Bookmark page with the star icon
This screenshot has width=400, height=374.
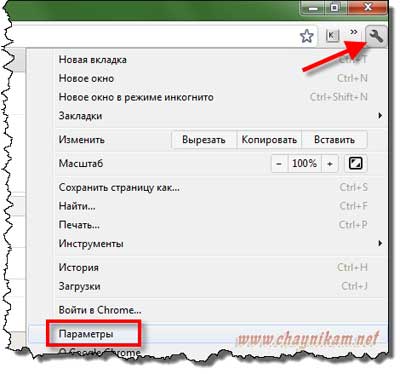(307, 36)
